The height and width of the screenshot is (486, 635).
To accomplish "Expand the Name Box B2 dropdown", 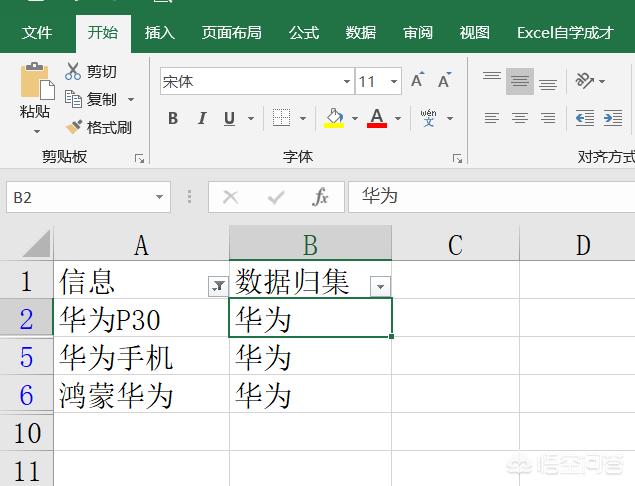I will pyautogui.click(x=160, y=197).
